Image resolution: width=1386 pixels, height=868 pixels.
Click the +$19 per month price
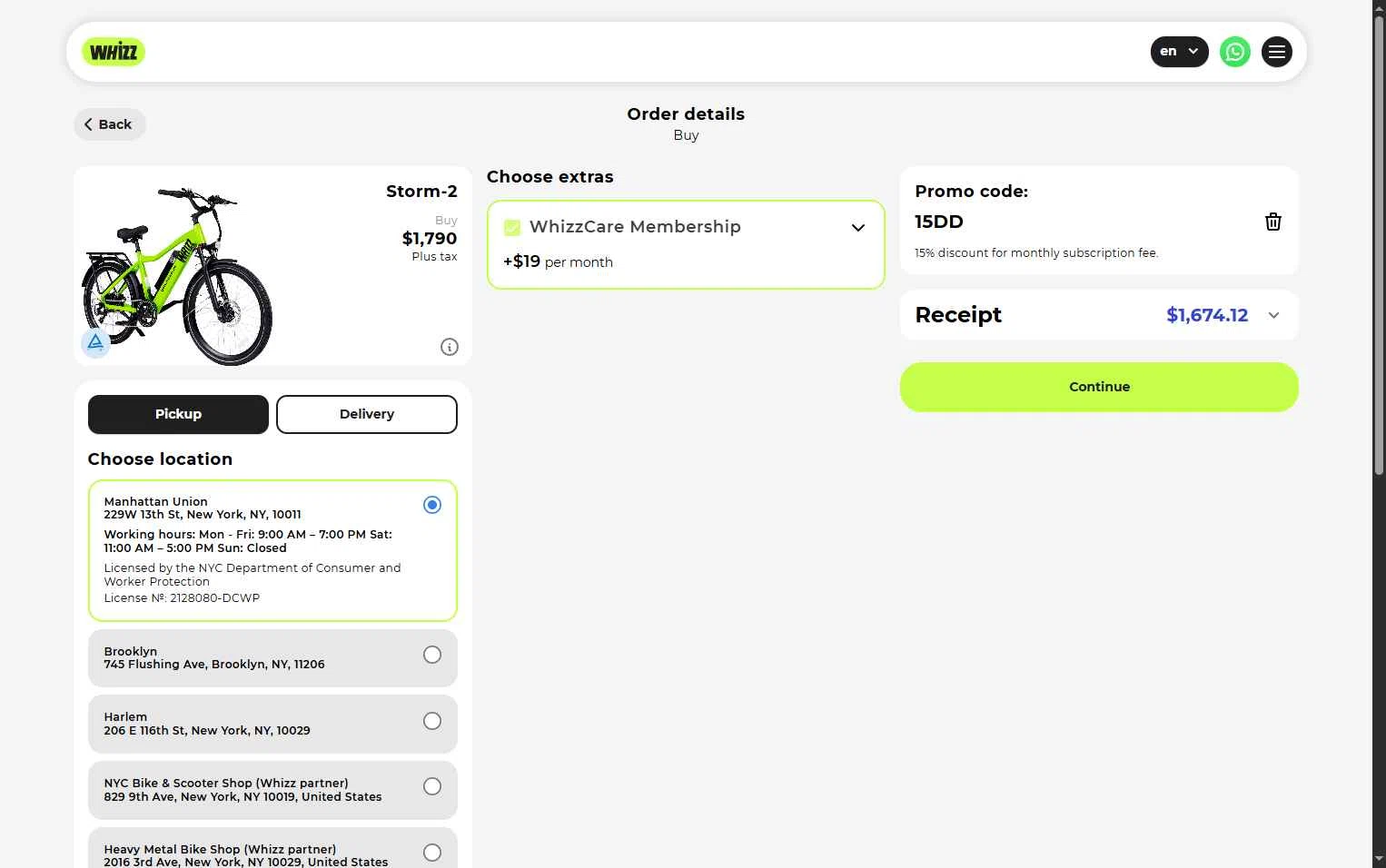coord(558,261)
